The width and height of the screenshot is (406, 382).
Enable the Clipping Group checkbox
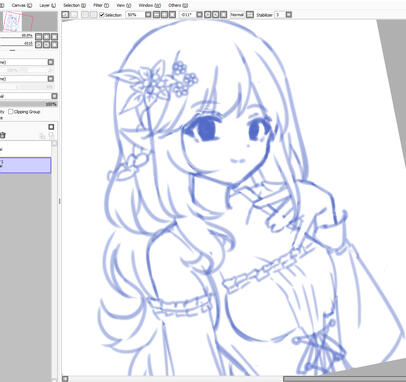click(x=11, y=112)
